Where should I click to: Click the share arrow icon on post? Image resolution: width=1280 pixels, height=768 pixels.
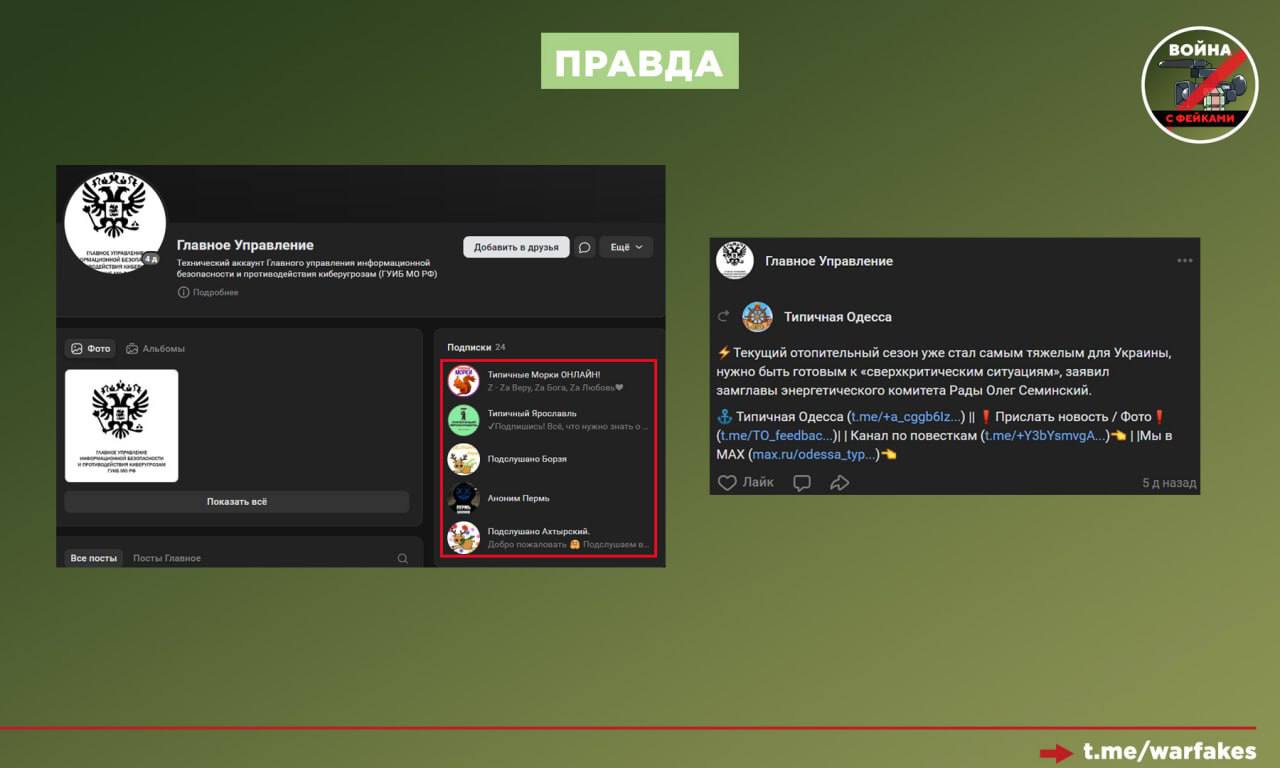tap(839, 483)
